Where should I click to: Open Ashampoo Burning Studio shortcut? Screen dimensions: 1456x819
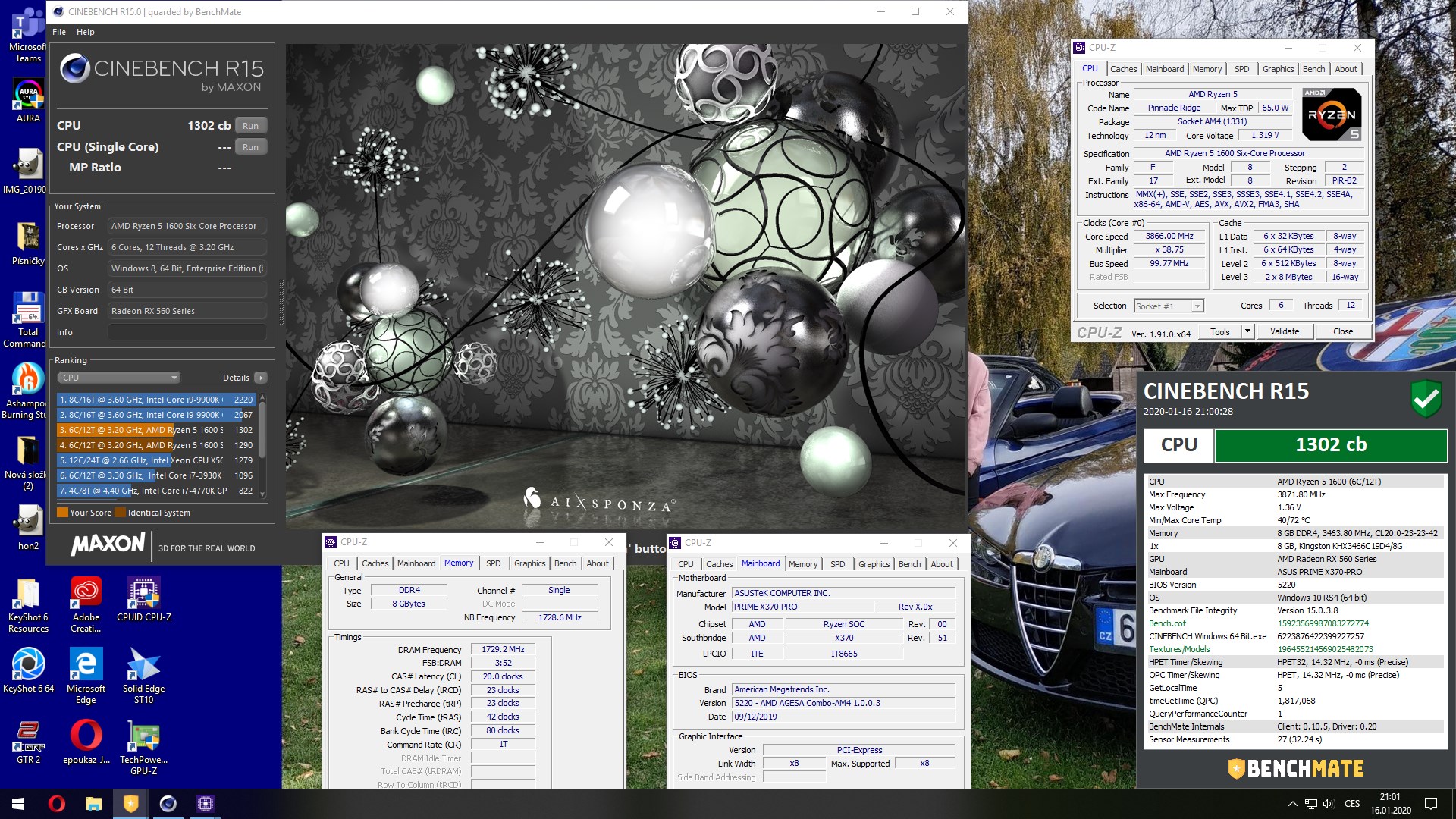click(x=27, y=391)
